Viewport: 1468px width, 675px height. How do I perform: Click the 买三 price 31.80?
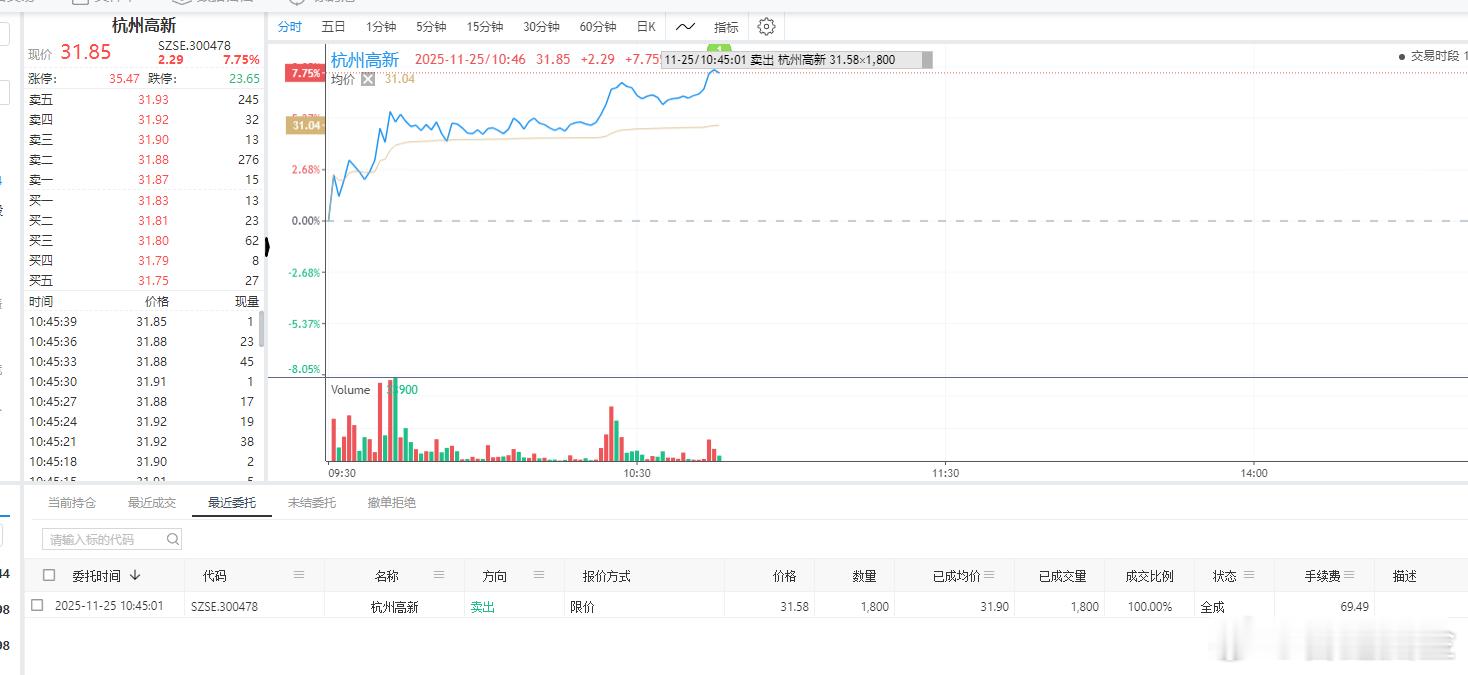click(153, 241)
